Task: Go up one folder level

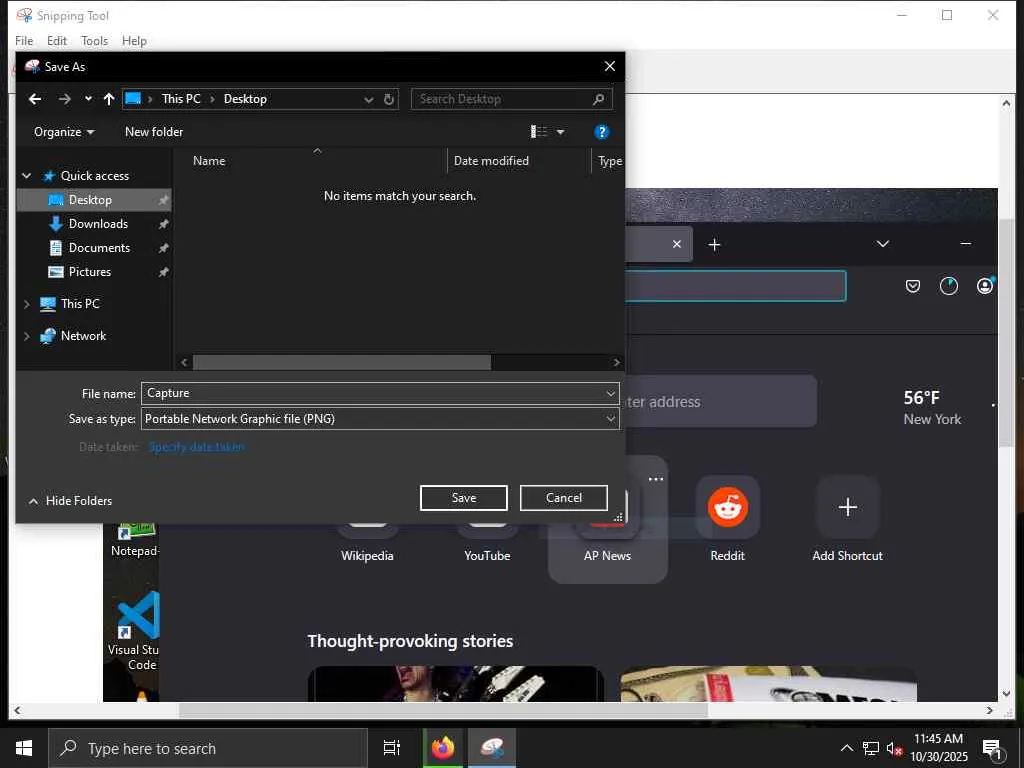Action: point(108,99)
